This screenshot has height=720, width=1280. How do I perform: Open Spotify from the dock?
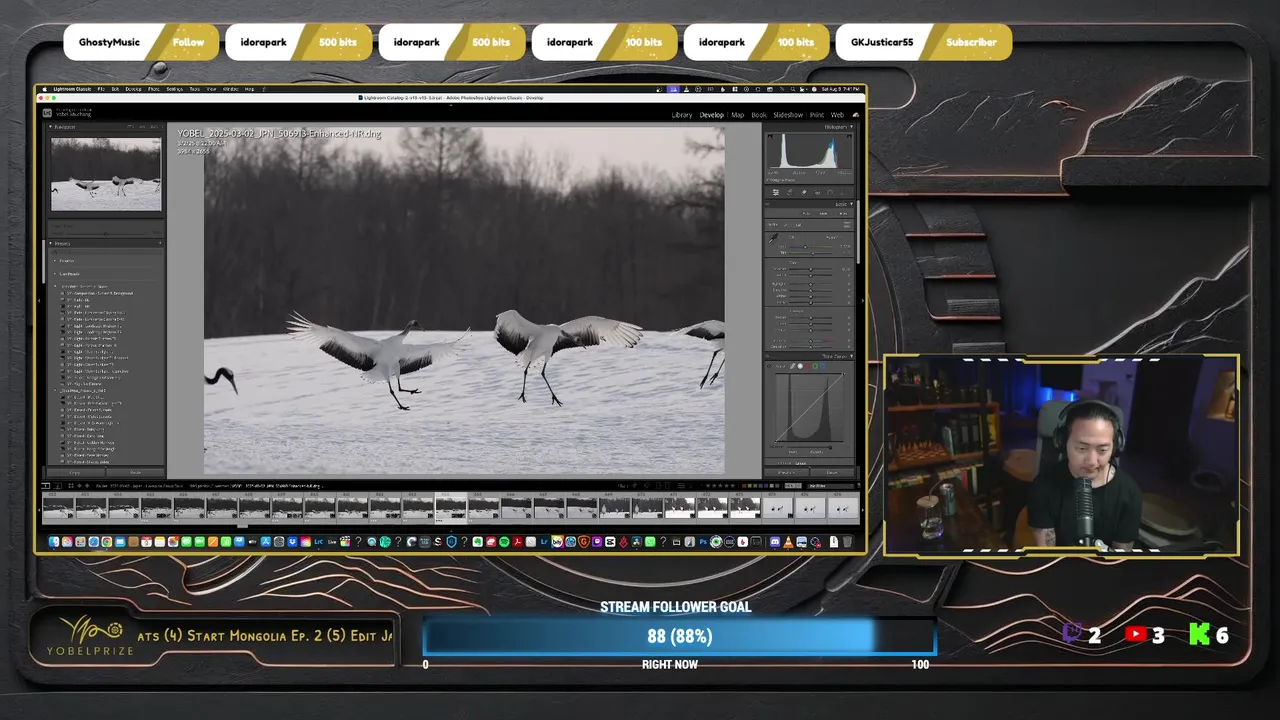[x=504, y=542]
